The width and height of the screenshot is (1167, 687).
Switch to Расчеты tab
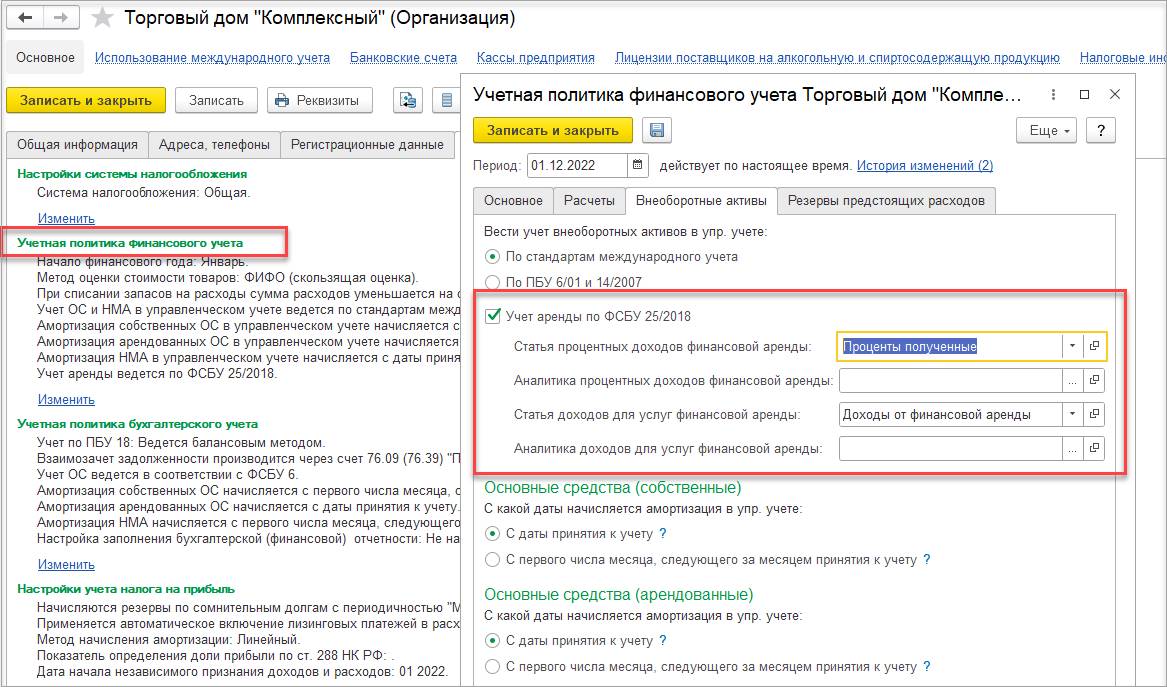click(x=589, y=200)
